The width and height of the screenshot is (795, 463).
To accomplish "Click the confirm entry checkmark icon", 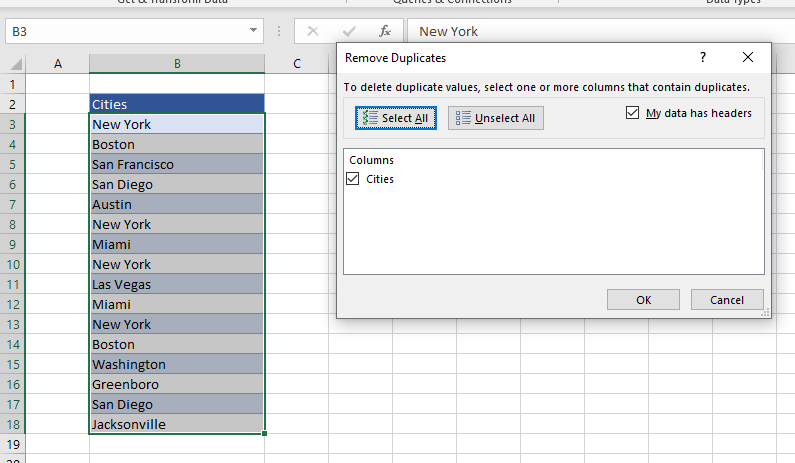I will coord(349,31).
